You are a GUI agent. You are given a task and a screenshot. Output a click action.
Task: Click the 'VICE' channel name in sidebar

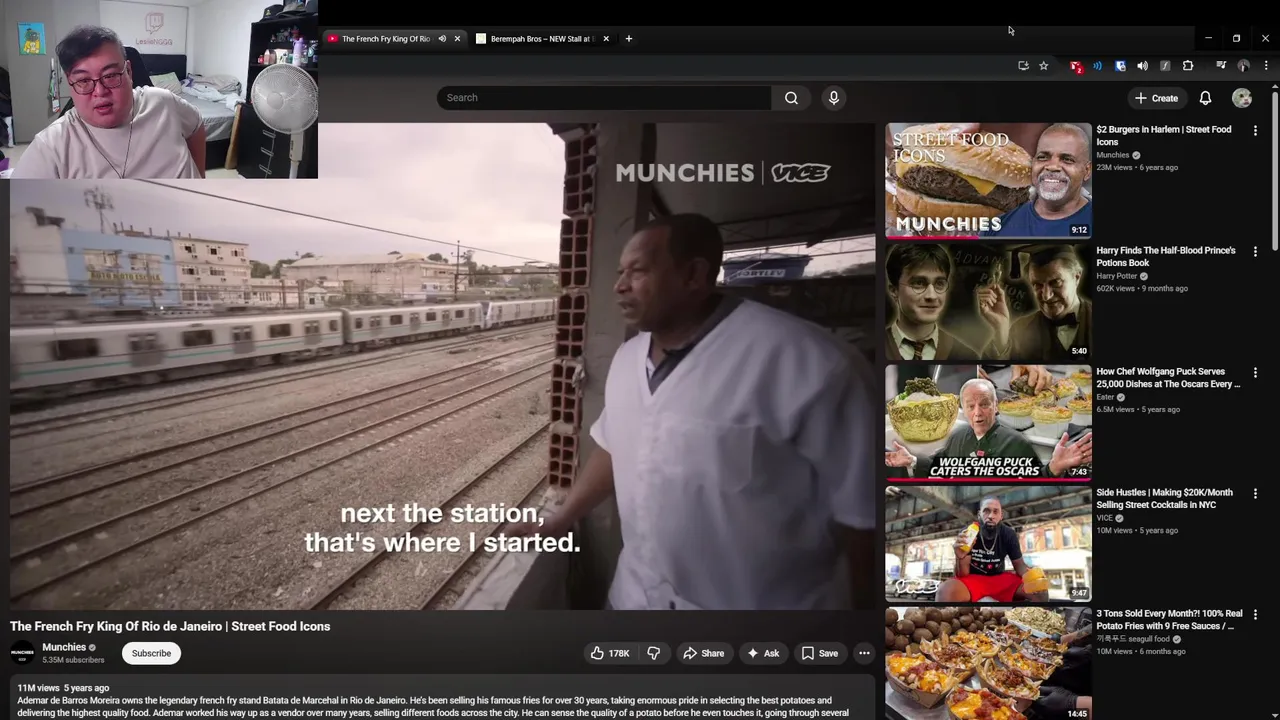[x=1104, y=518]
